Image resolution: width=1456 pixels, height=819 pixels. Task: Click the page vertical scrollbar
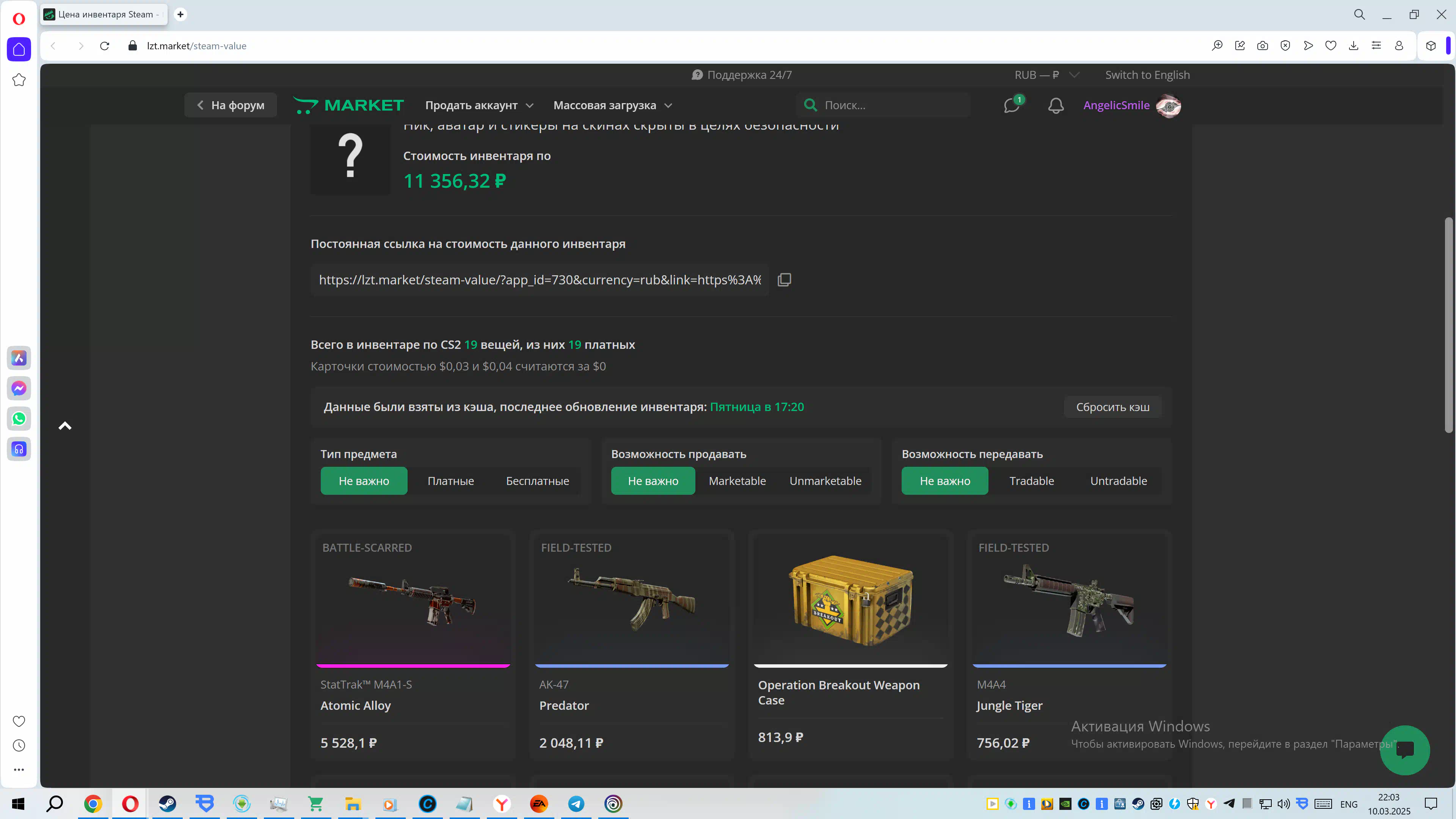(x=1448, y=325)
